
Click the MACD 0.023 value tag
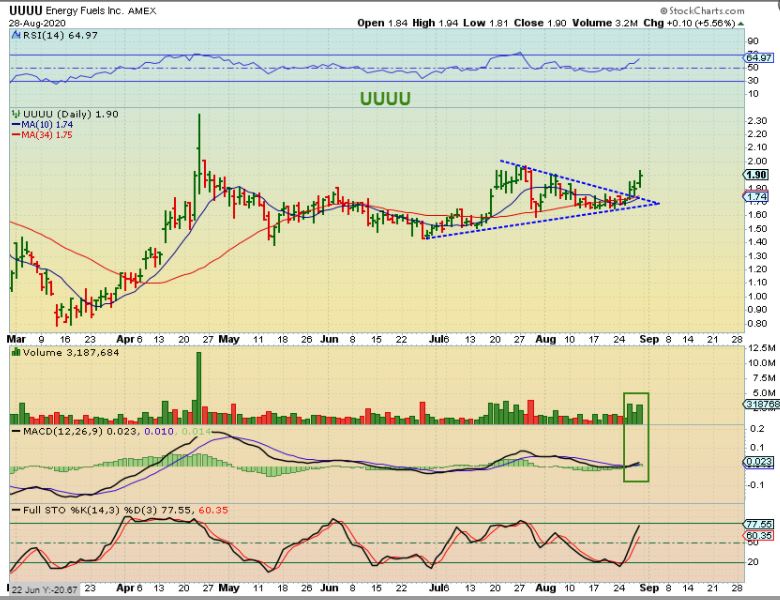755,461
